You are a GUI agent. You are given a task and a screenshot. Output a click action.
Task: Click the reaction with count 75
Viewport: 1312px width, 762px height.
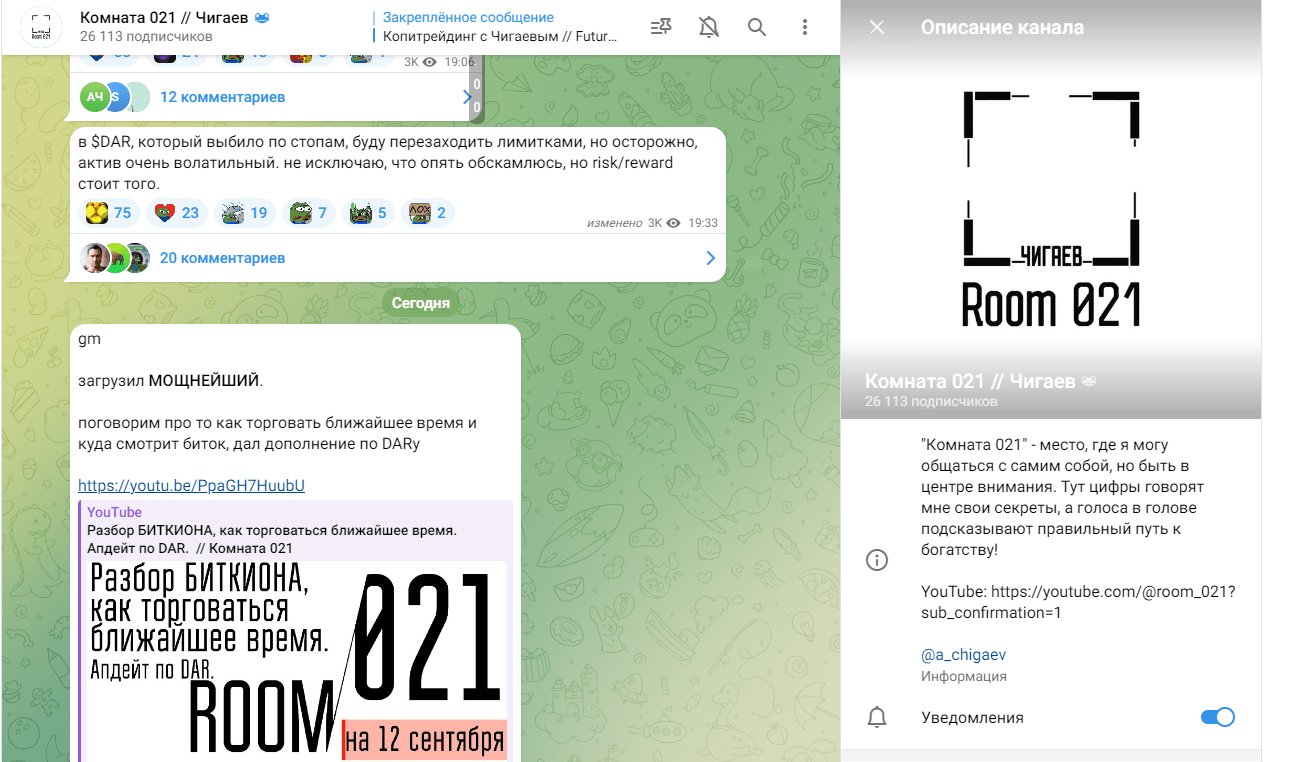[x=108, y=212]
